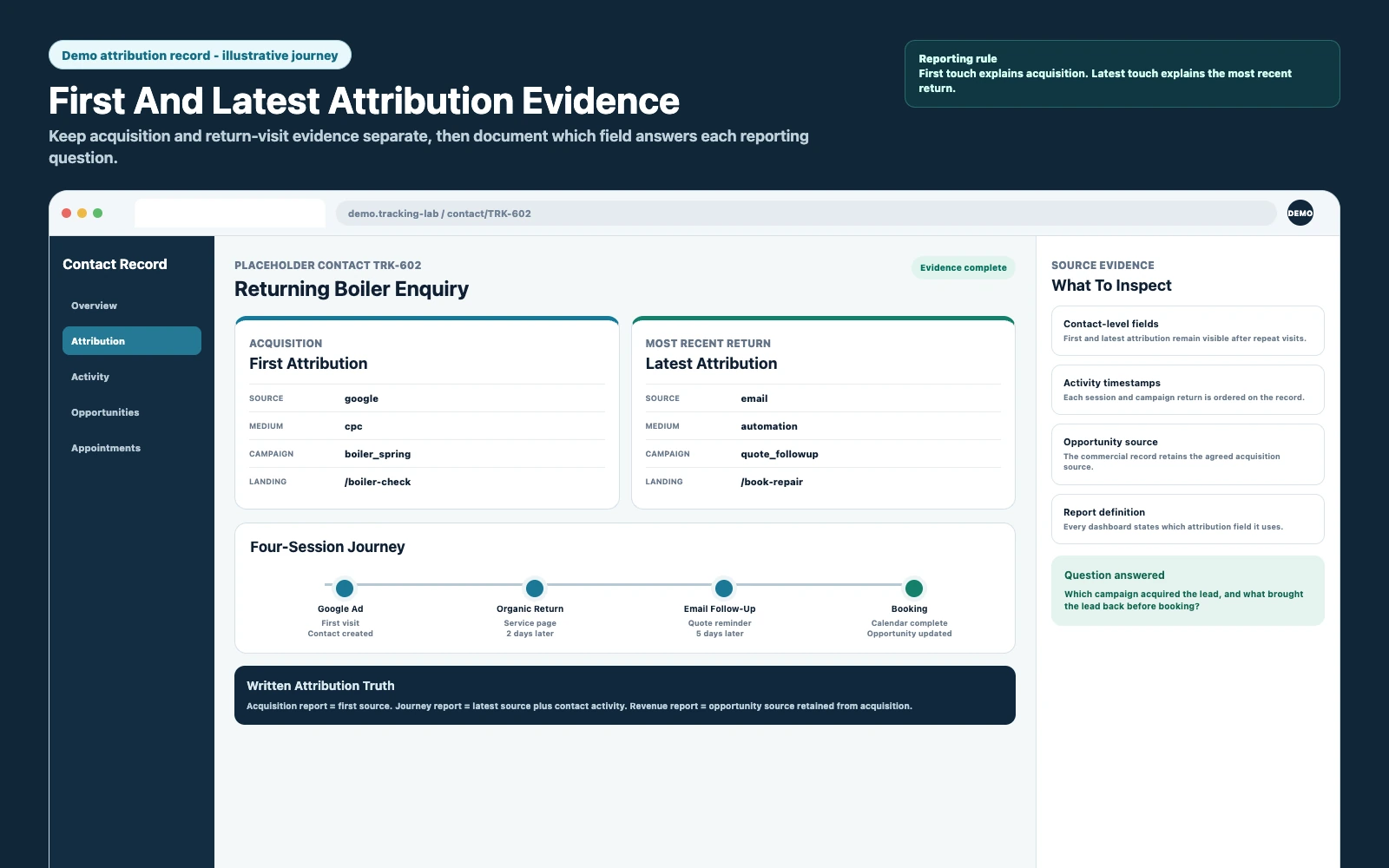This screenshot has height=868, width=1389.
Task: Open the Activity sidebar section
Action: click(132, 377)
